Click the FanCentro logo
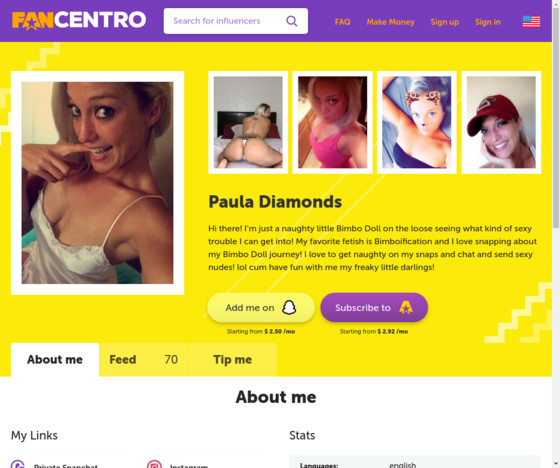 (79, 20)
